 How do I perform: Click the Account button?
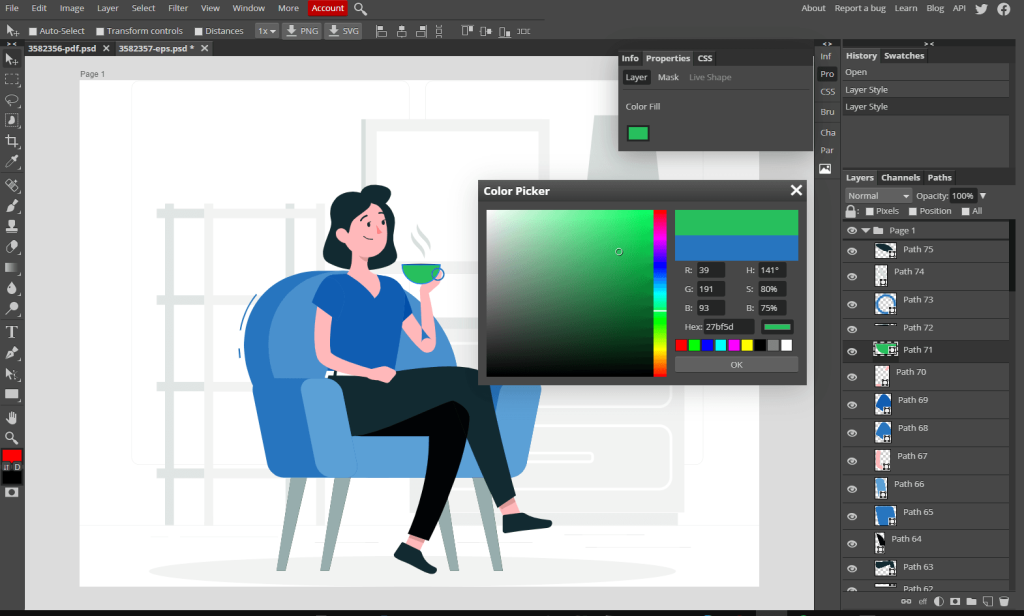(327, 8)
